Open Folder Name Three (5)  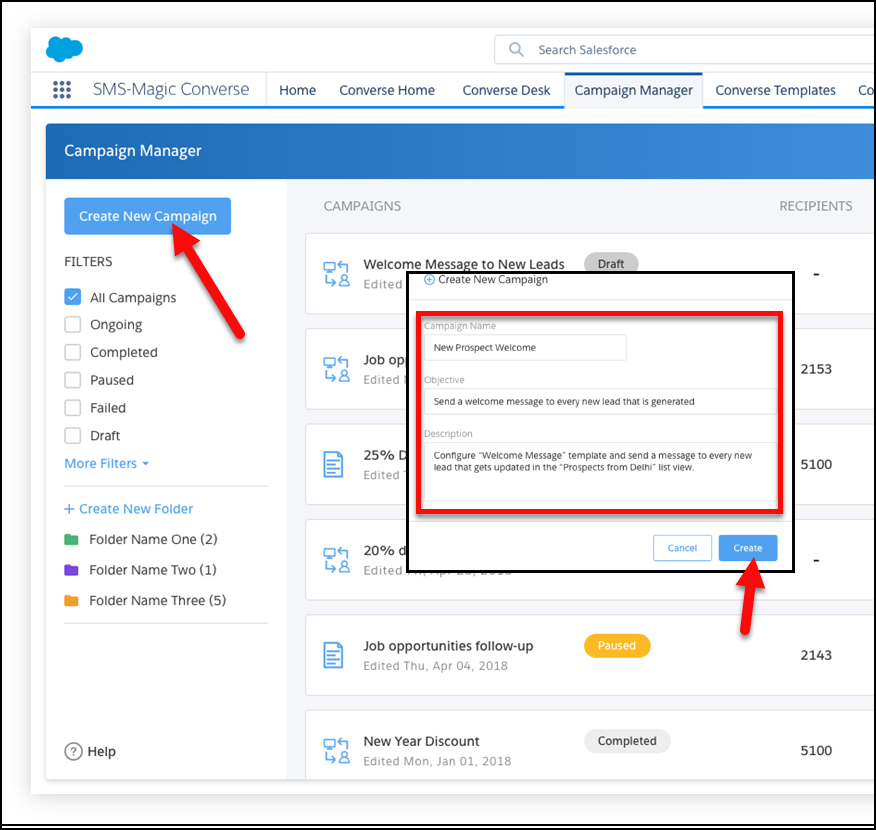point(158,601)
